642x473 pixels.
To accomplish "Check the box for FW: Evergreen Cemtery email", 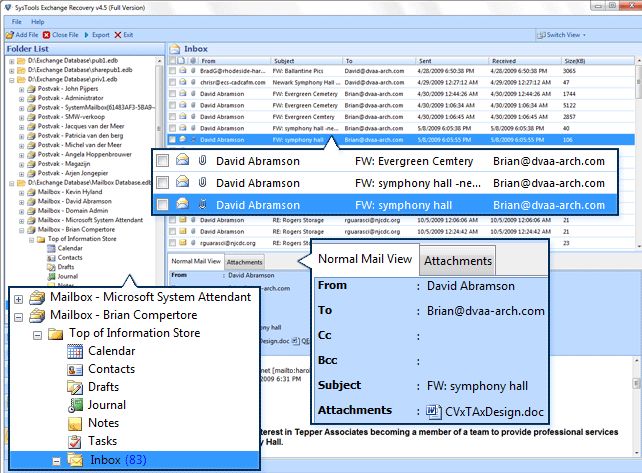I will tap(162, 161).
